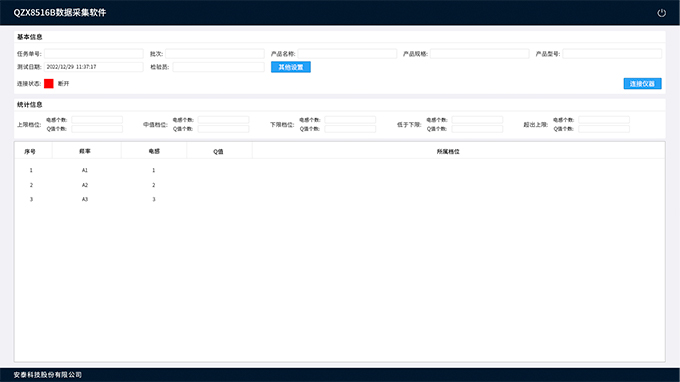
Task: Click the 中值档位 电感个数 field
Action: [223, 120]
